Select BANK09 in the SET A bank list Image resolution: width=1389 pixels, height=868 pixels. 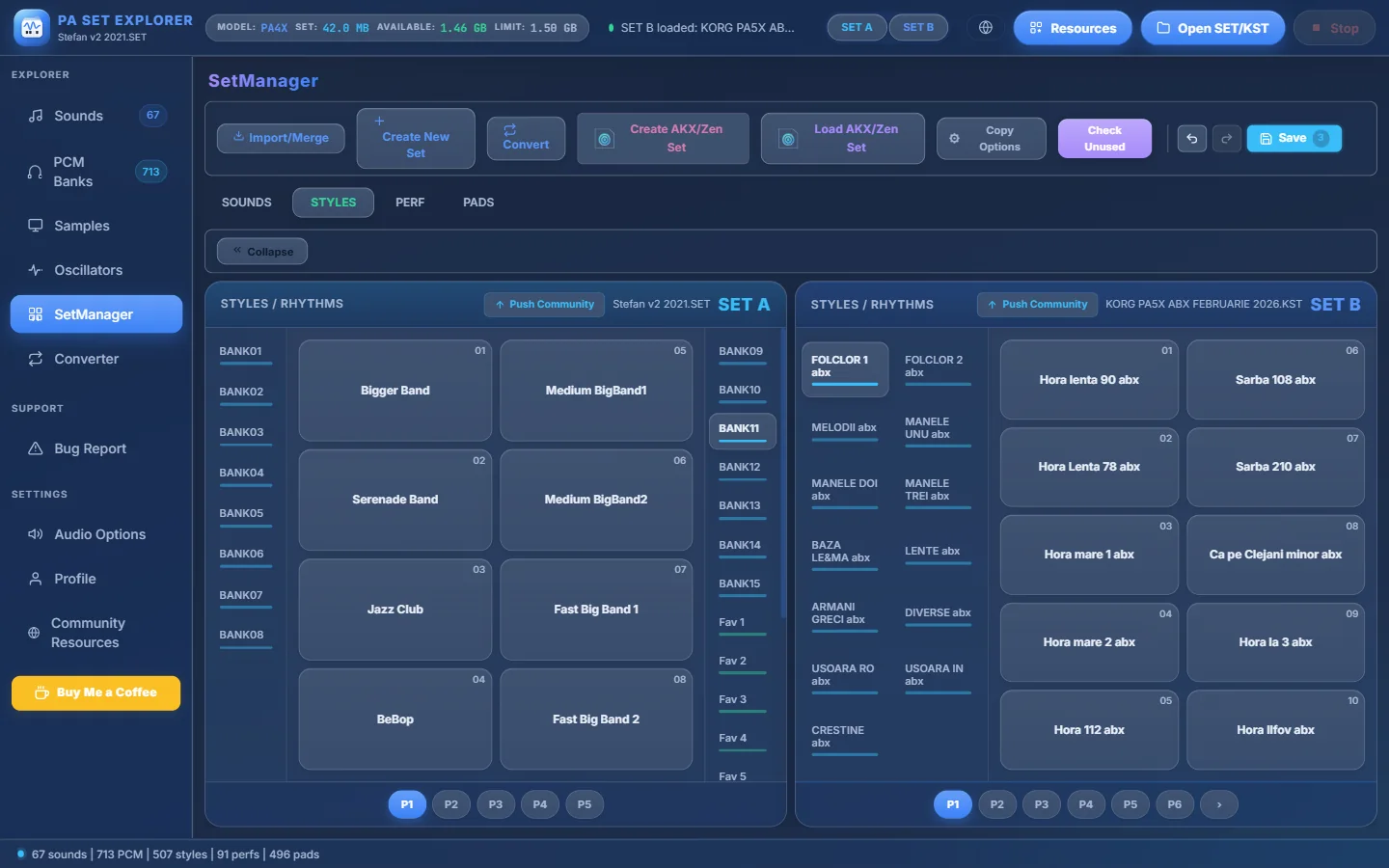pyautogui.click(x=742, y=353)
